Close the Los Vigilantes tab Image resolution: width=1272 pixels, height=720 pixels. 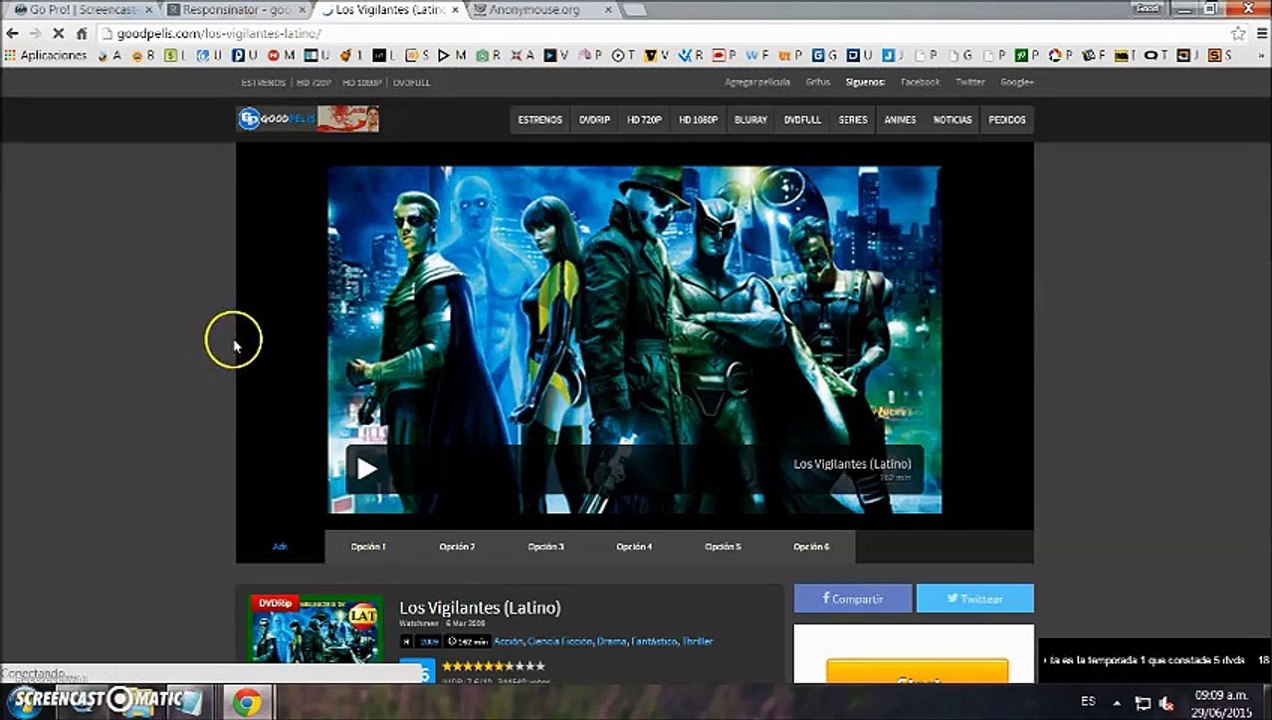453,10
